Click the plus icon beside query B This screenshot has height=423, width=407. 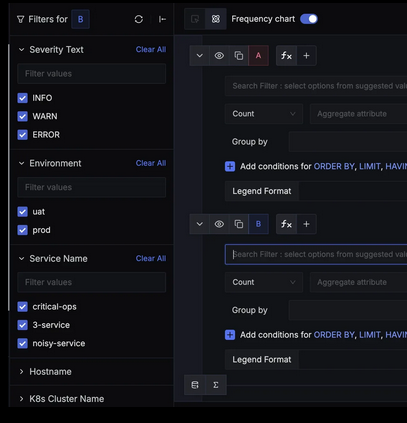[x=306, y=224]
